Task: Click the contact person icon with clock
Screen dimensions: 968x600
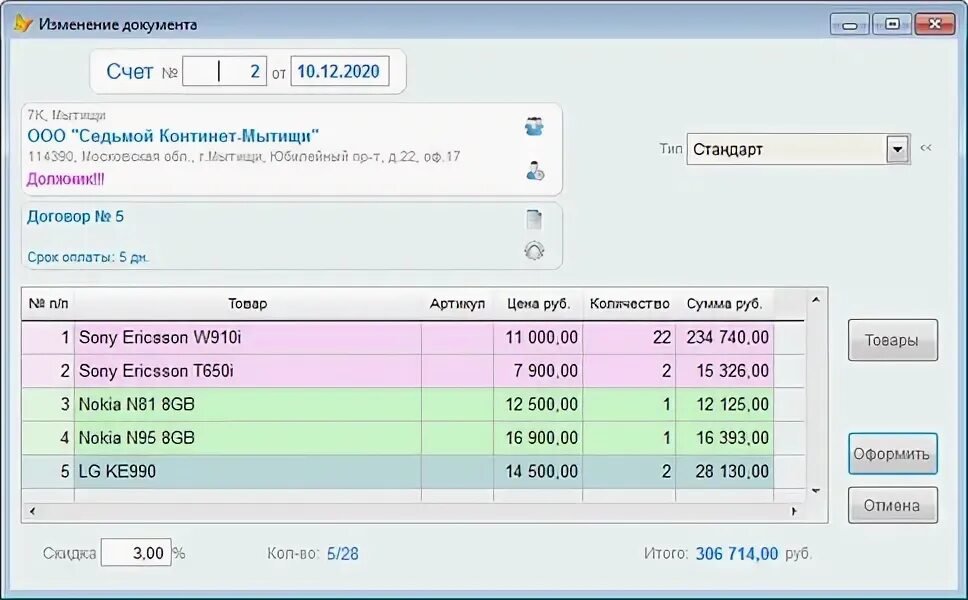Action: 535,171
